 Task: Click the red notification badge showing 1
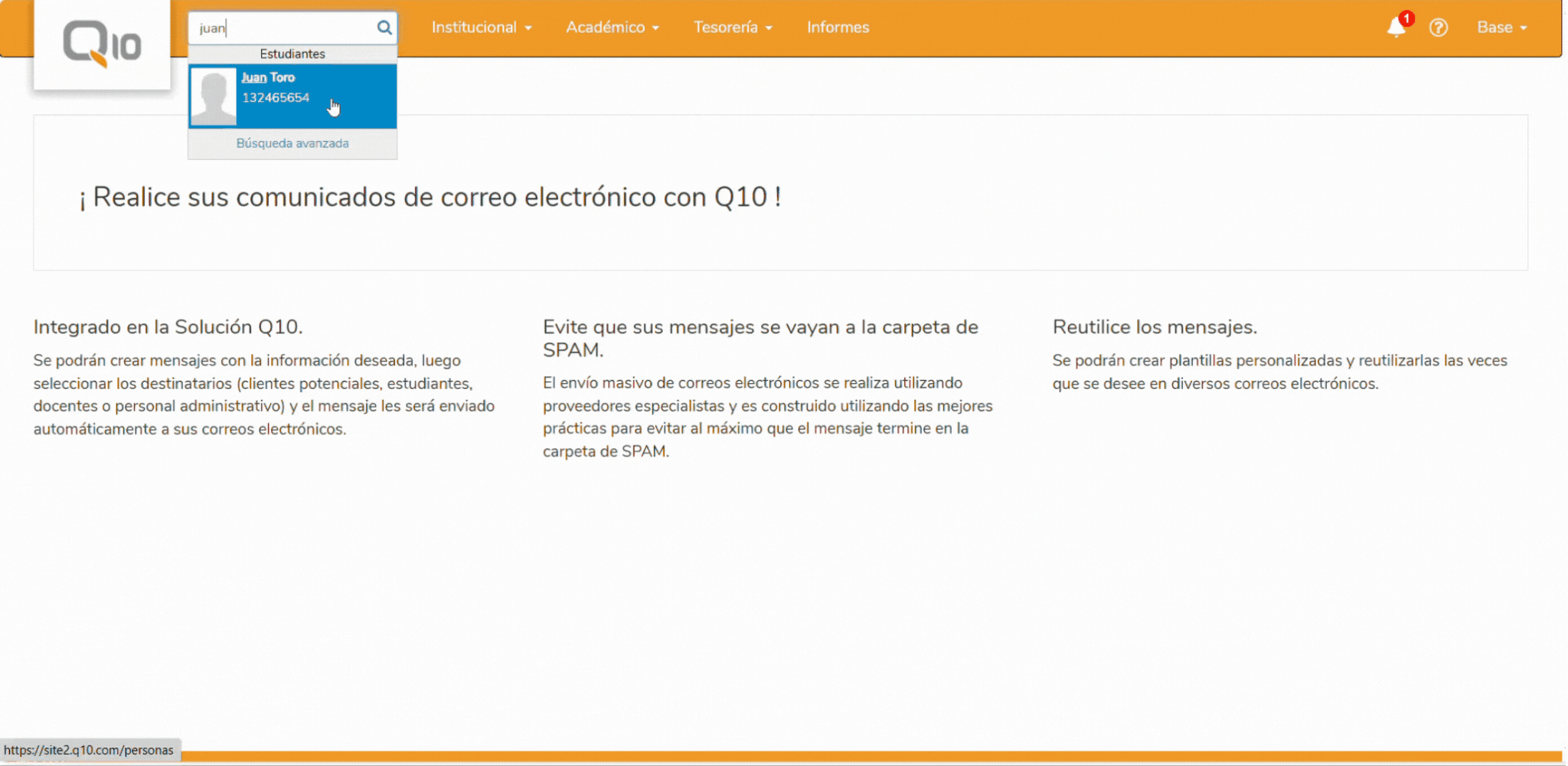[1406, 18]
